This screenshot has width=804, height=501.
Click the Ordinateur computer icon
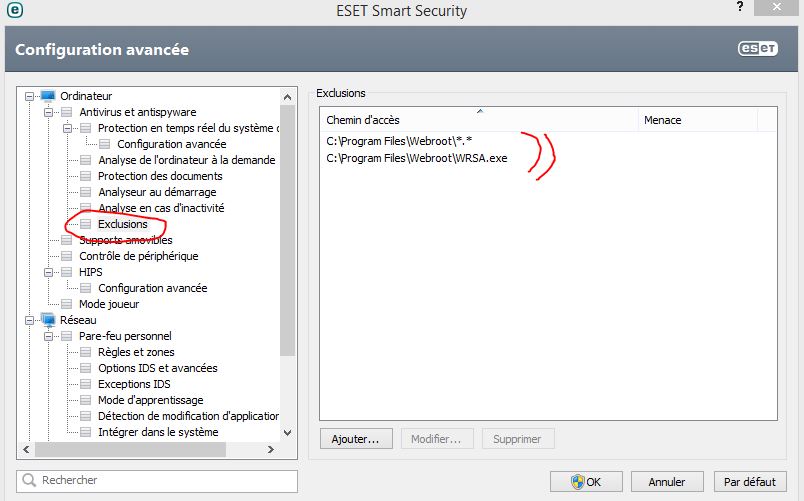click(x=48, y=96)
